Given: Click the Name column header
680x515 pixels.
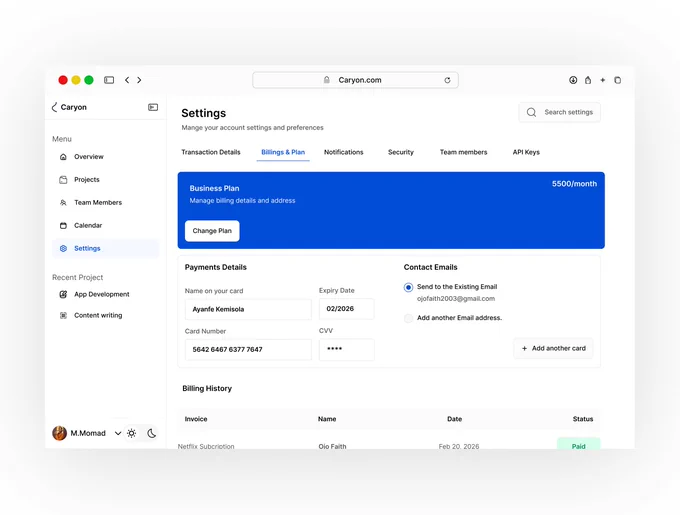Looking at the screenshot, I should click(327, 419).
